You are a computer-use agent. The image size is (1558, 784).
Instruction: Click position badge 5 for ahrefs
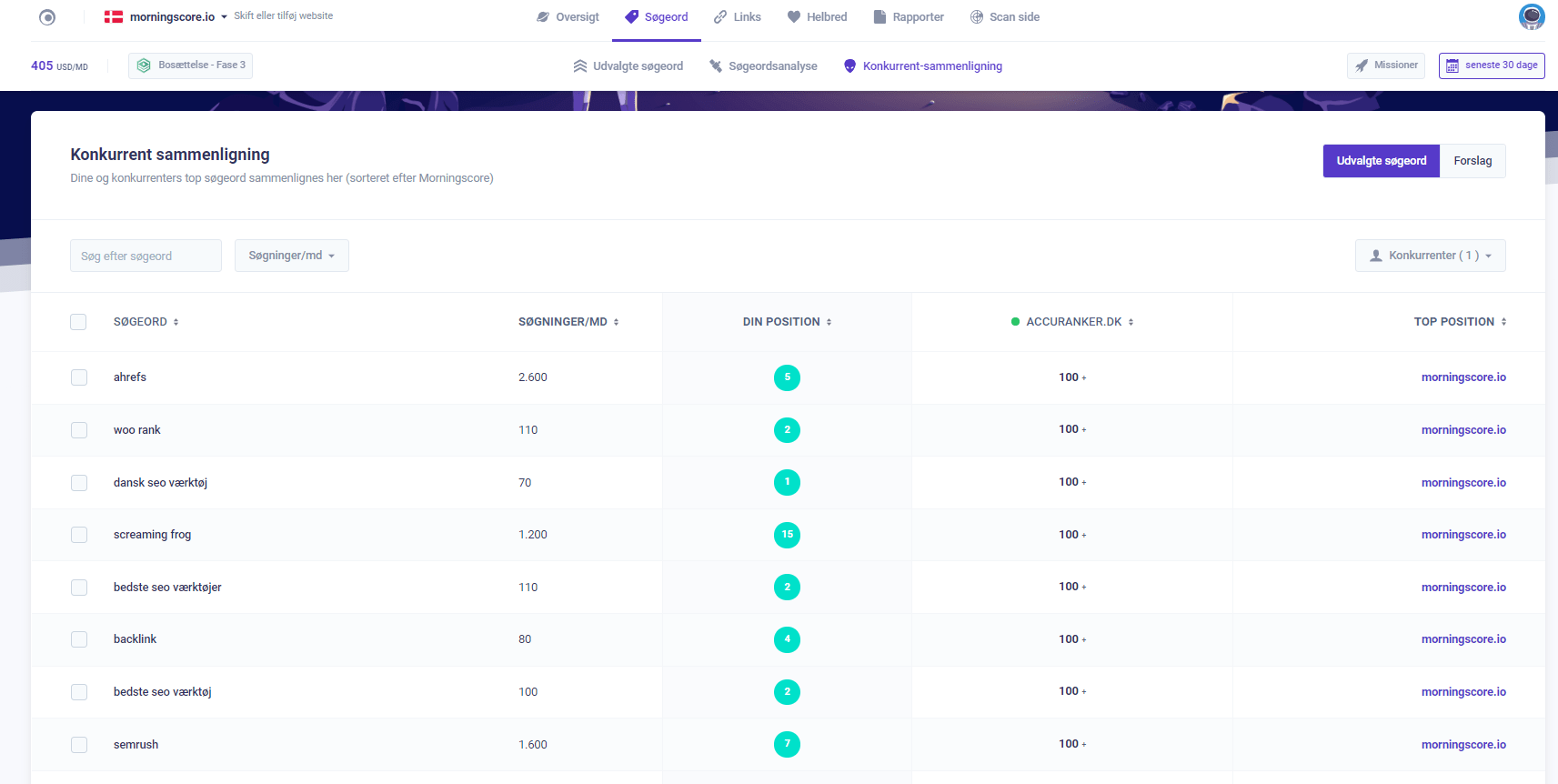point(787,377)
